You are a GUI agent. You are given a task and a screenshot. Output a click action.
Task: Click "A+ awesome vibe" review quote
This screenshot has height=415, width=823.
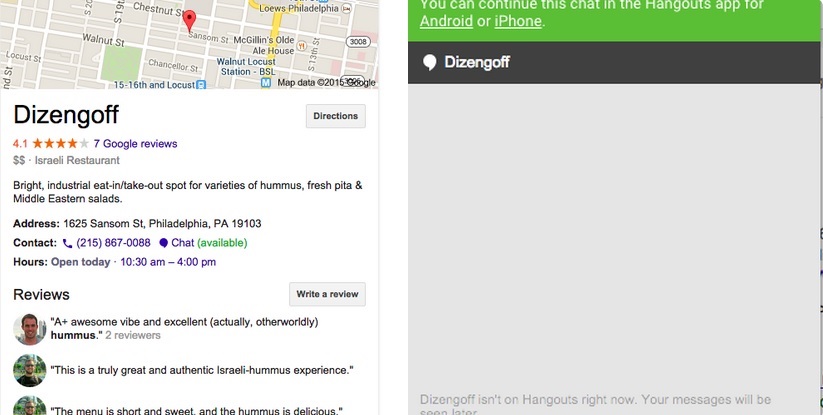pos(184,328)
